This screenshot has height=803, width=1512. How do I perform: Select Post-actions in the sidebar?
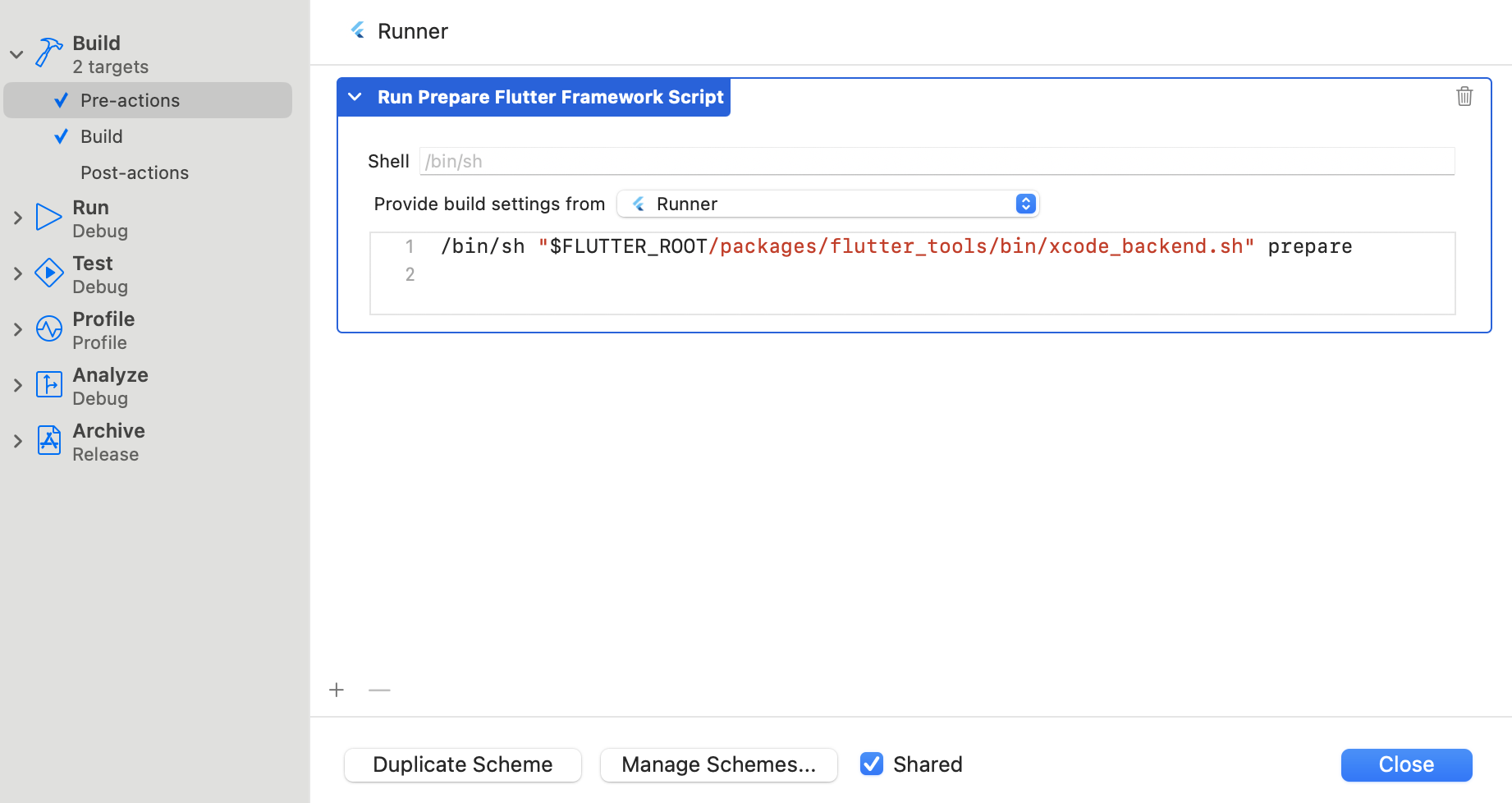pyautogui.click(x=135, y=172)
